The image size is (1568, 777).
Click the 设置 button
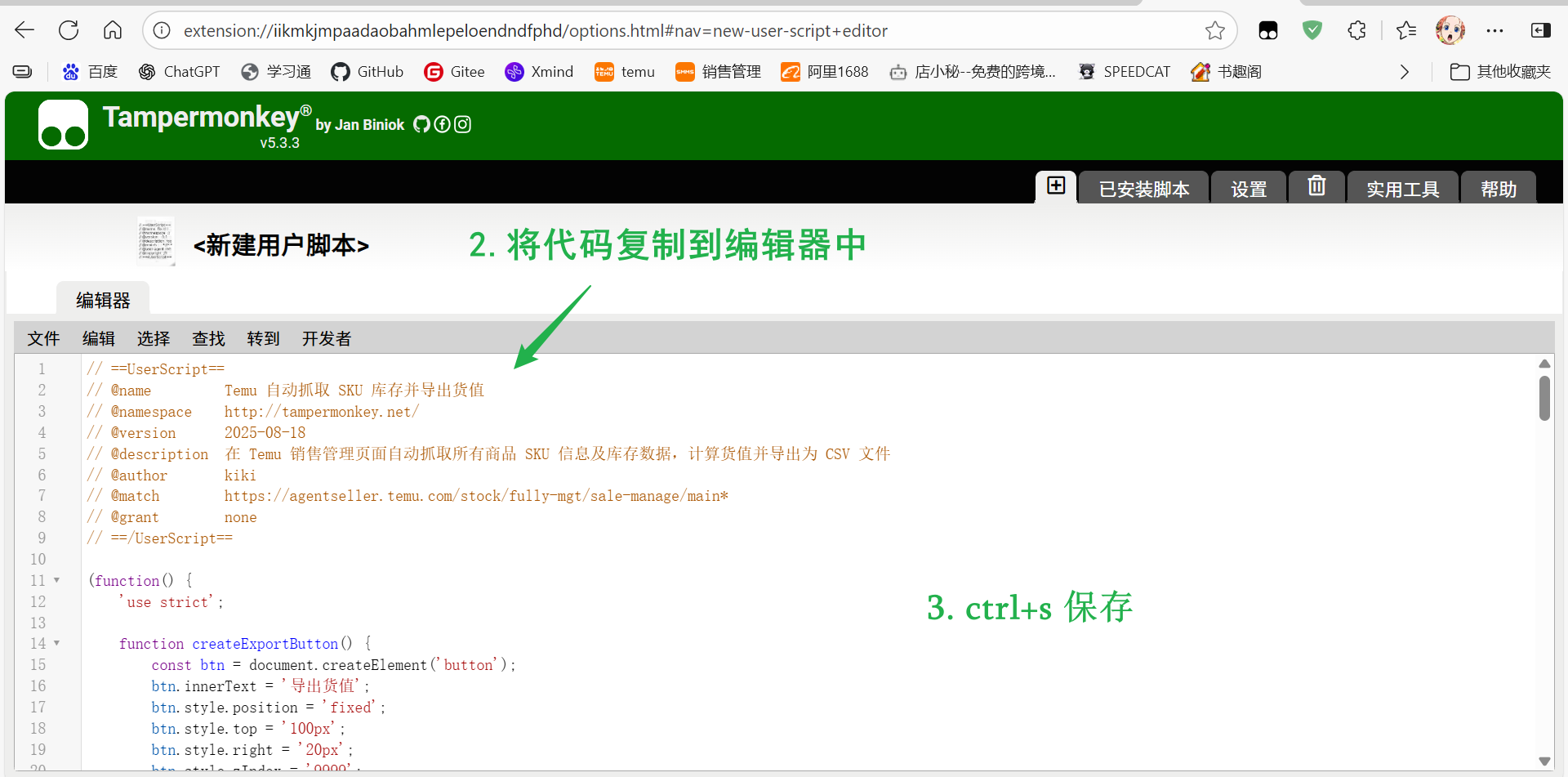coord(1248,189)
